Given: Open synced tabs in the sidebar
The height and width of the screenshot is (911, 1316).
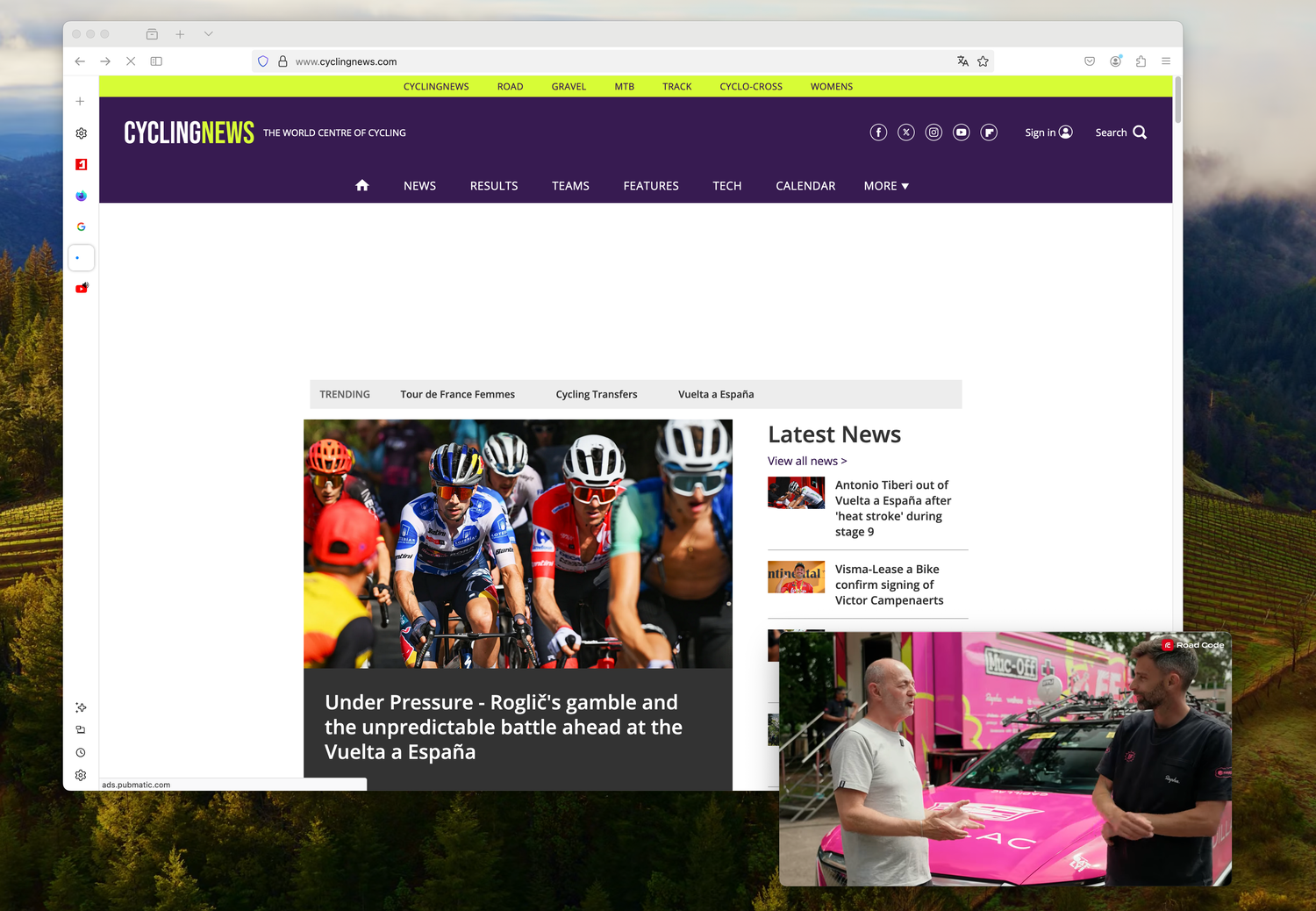Looking at the screenshot, I should coord(81,730).
